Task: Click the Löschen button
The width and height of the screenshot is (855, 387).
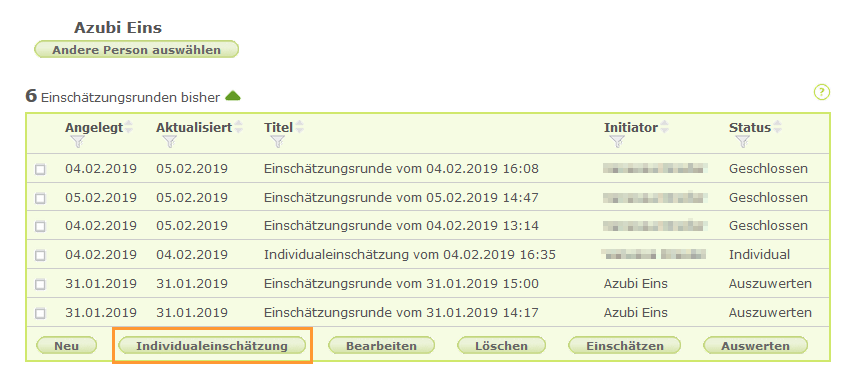Action: pyautogui.click(x=501, y=346)
